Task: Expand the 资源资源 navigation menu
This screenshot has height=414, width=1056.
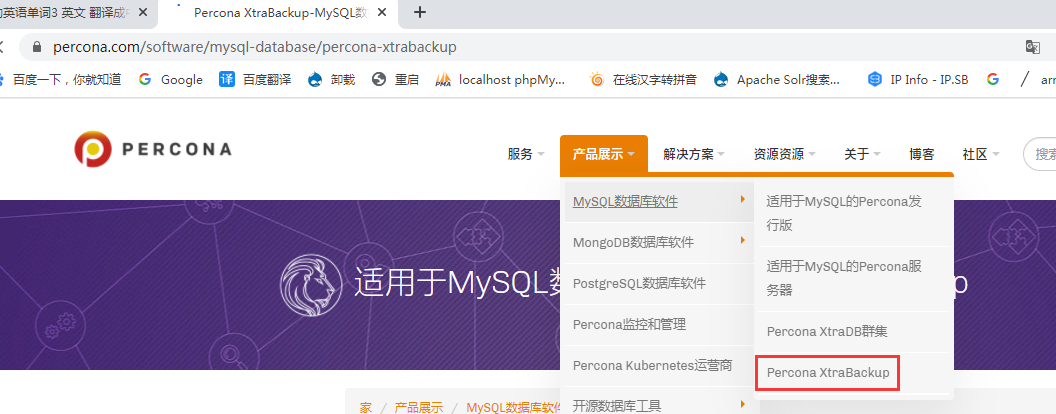Action: pos(785,154)
